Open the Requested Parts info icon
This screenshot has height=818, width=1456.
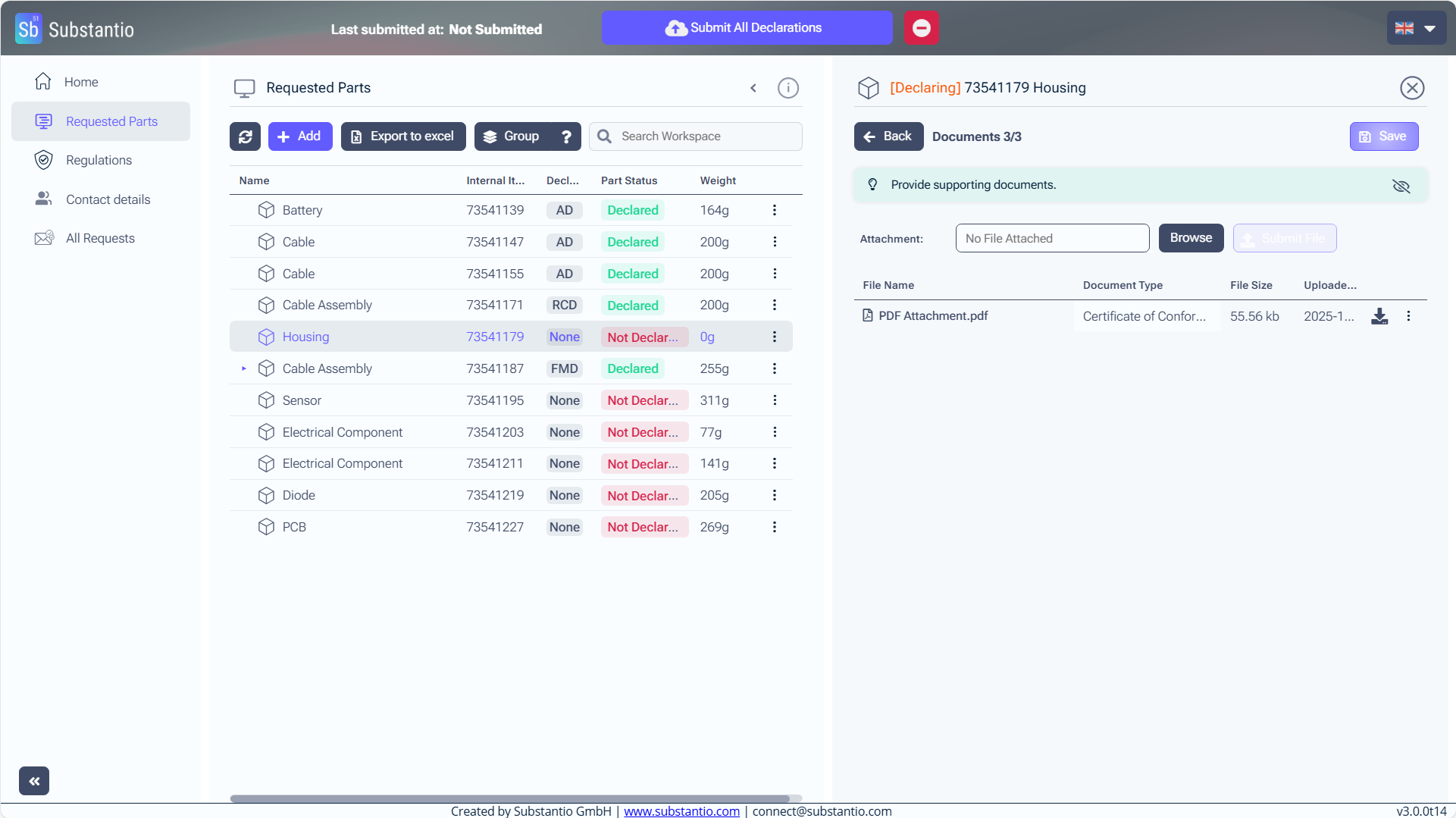click(787, 88)
